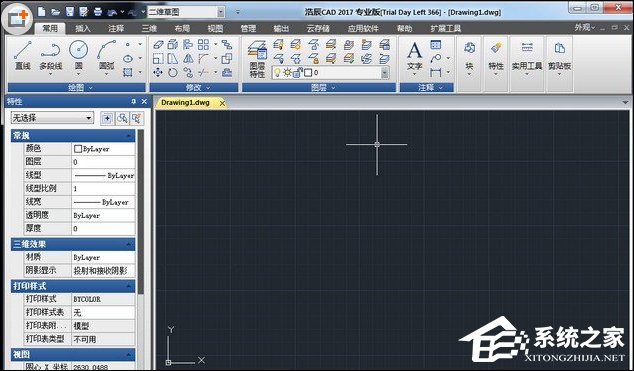
Task: Click the Open file folder icon
Action: 55,12
